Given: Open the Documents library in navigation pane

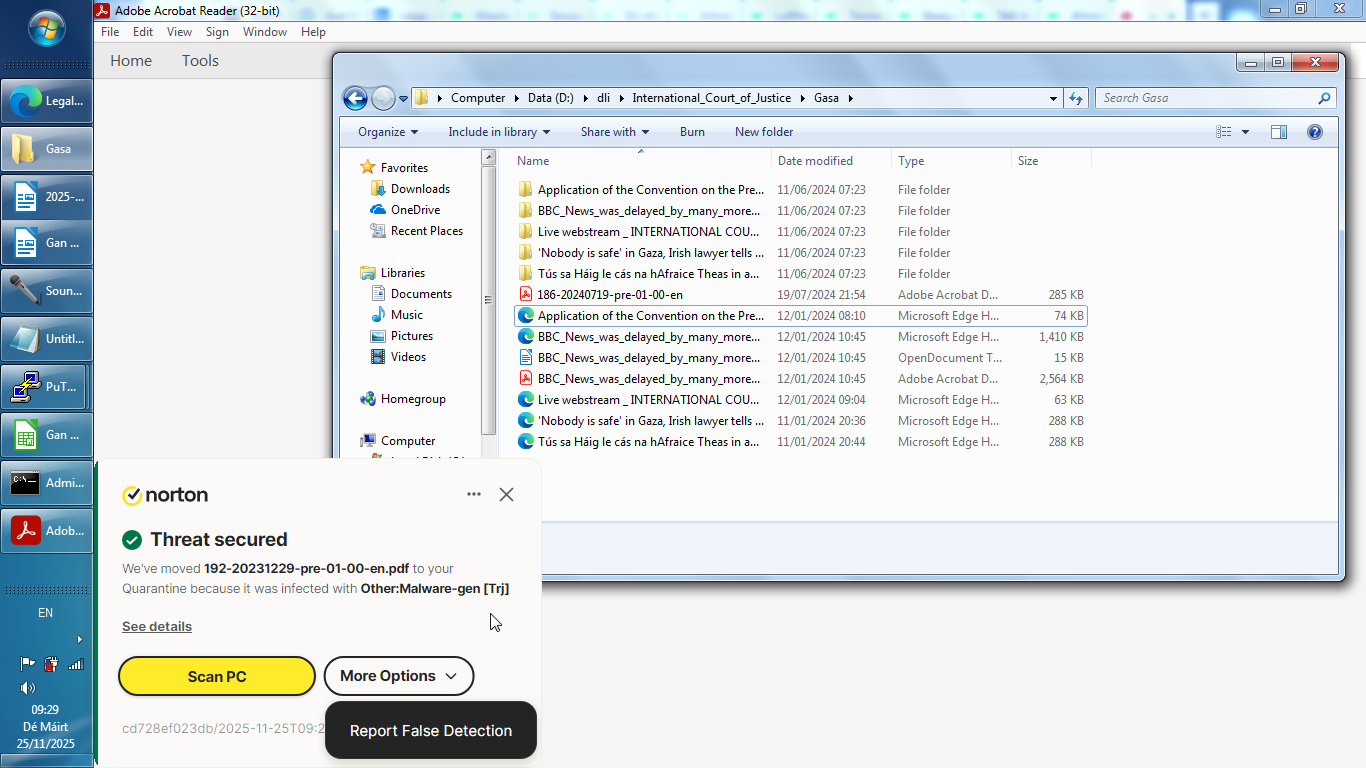Looking at the screenshot, I should click(421, 294).
